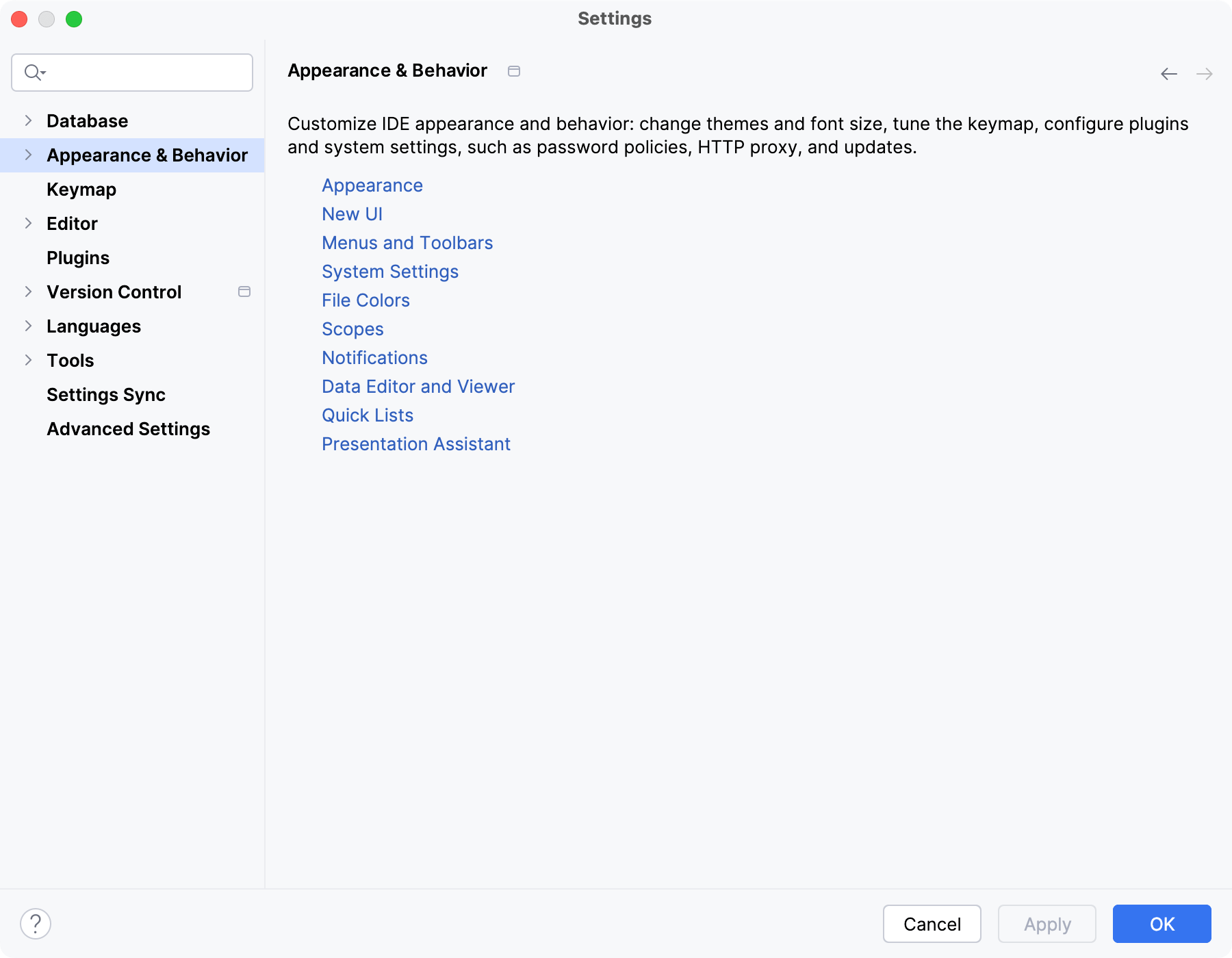Expand the Tools settings group

click(x=28, y=361)
